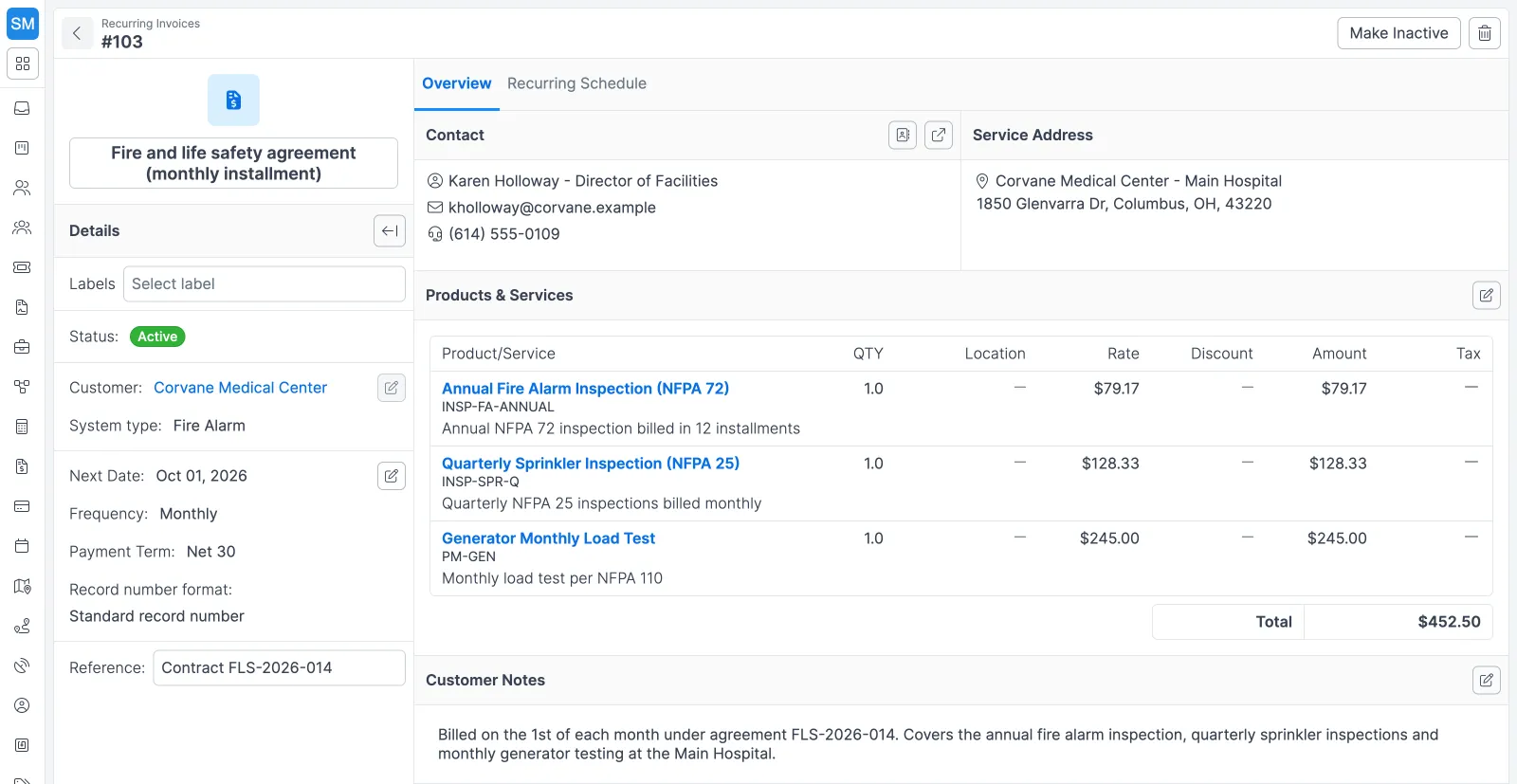Open the Select label dropdown

(x=265, y=284)
